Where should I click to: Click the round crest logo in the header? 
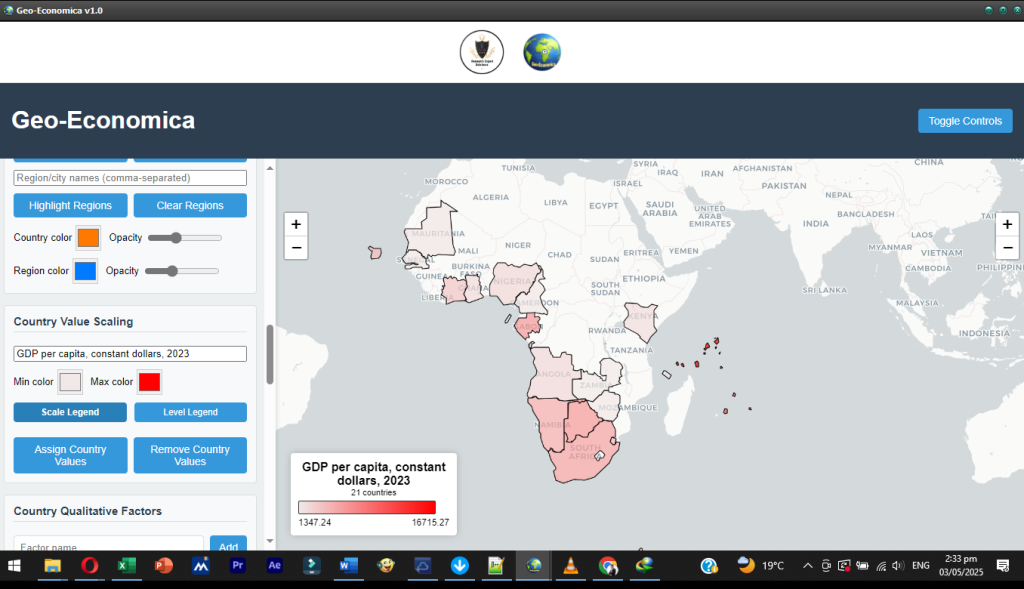(481, 52)
